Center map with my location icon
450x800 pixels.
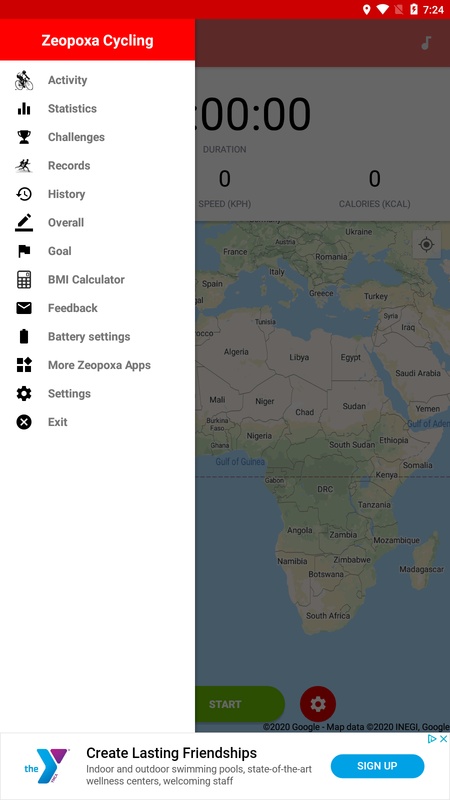click(x=426, y=245)
